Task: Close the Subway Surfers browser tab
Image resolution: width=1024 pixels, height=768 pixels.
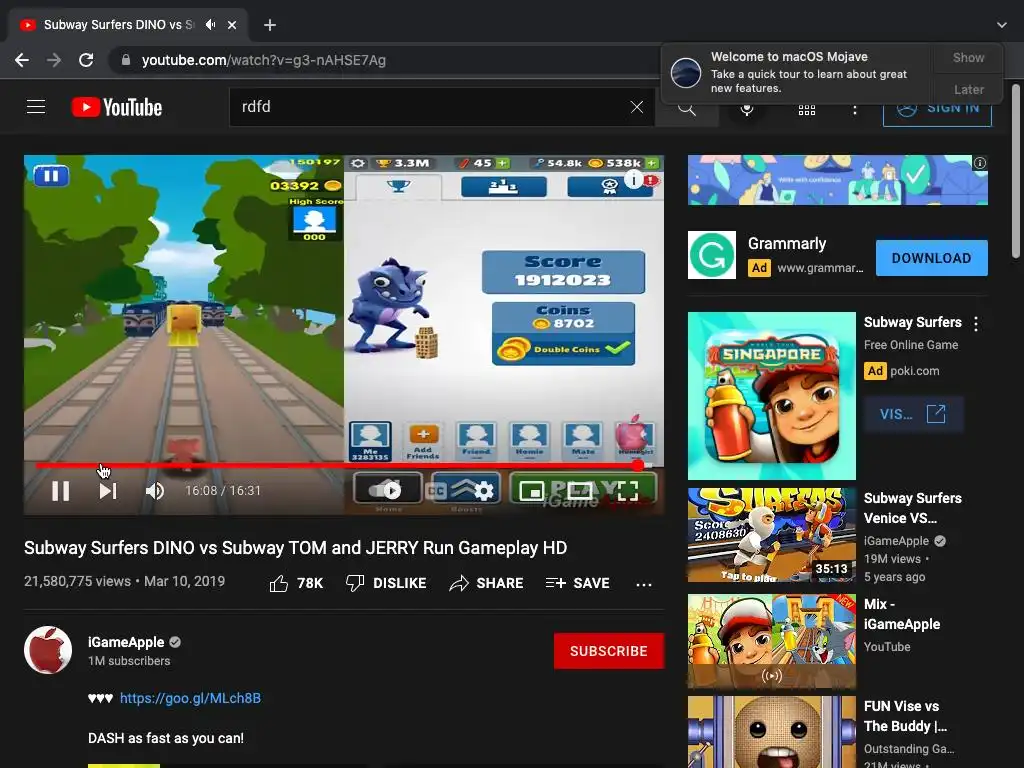Action: tap(232, 25)
